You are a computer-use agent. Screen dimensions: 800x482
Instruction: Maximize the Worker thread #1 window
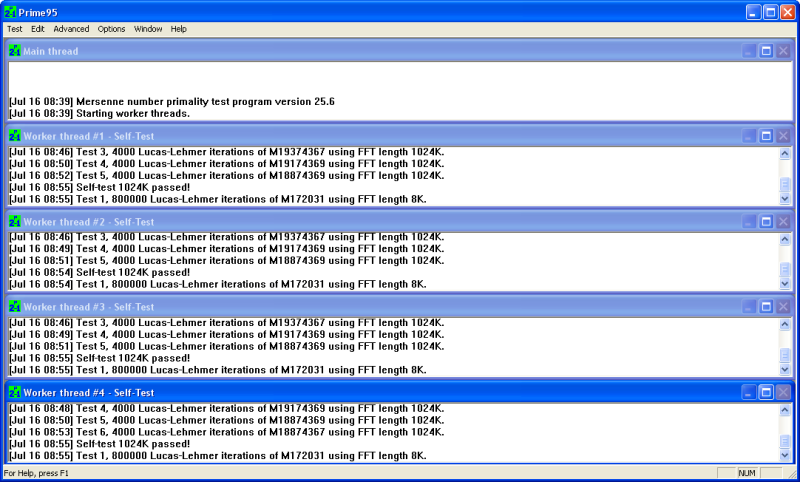pyautogui.click(x=766, y=136)
